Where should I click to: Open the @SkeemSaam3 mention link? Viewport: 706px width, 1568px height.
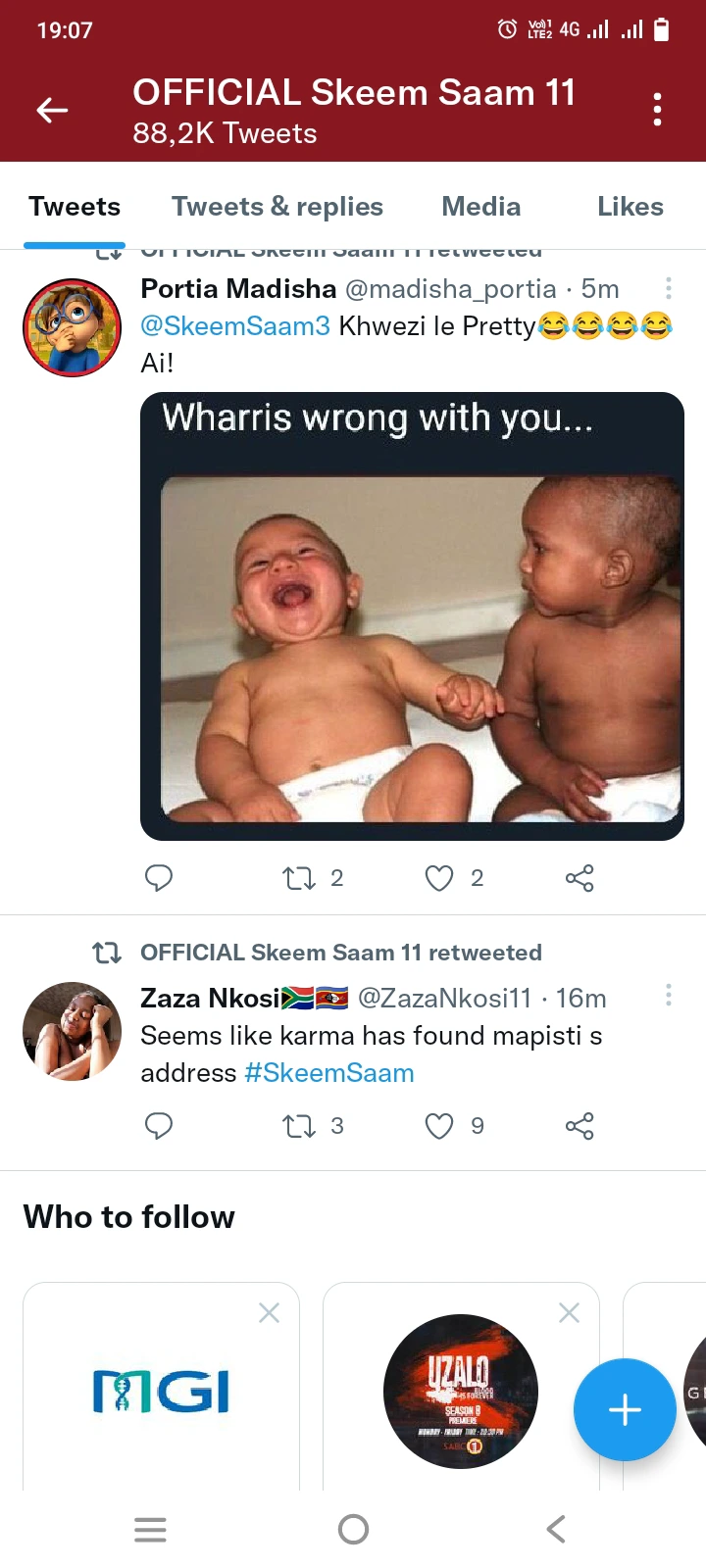click(x=235, y=325)
